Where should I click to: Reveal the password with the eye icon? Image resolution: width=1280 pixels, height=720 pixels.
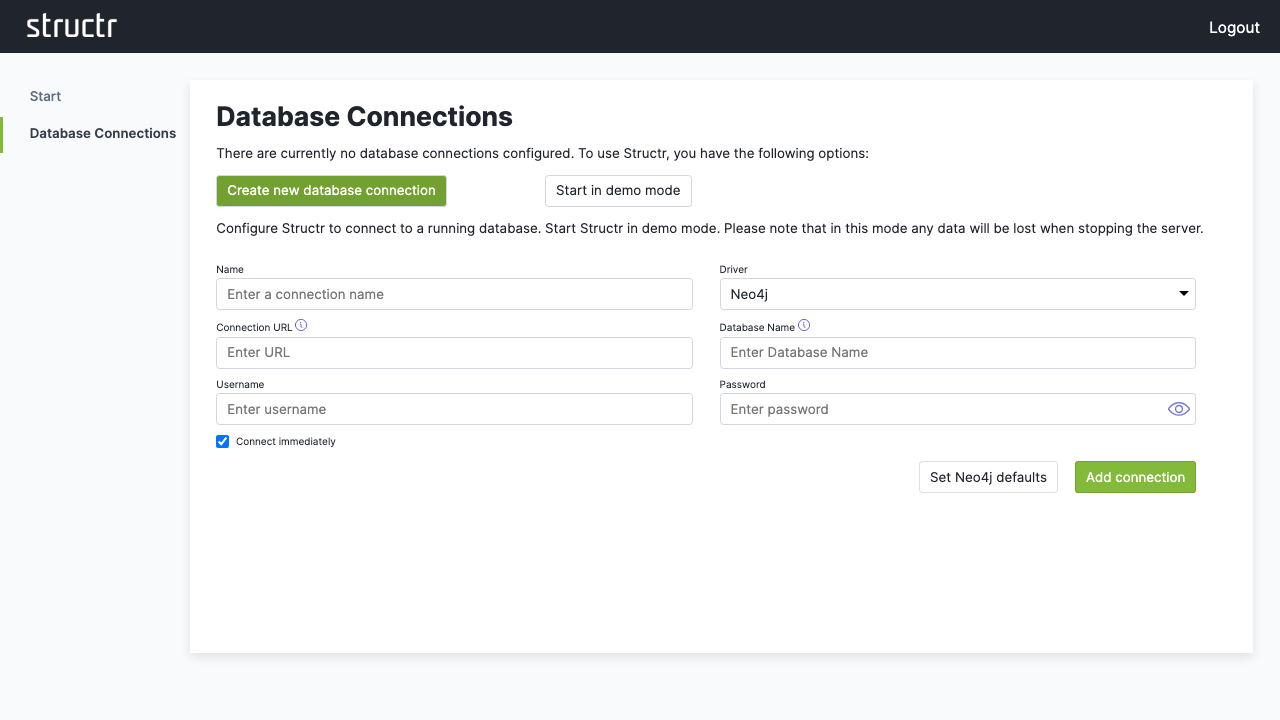coord(1178,408)
